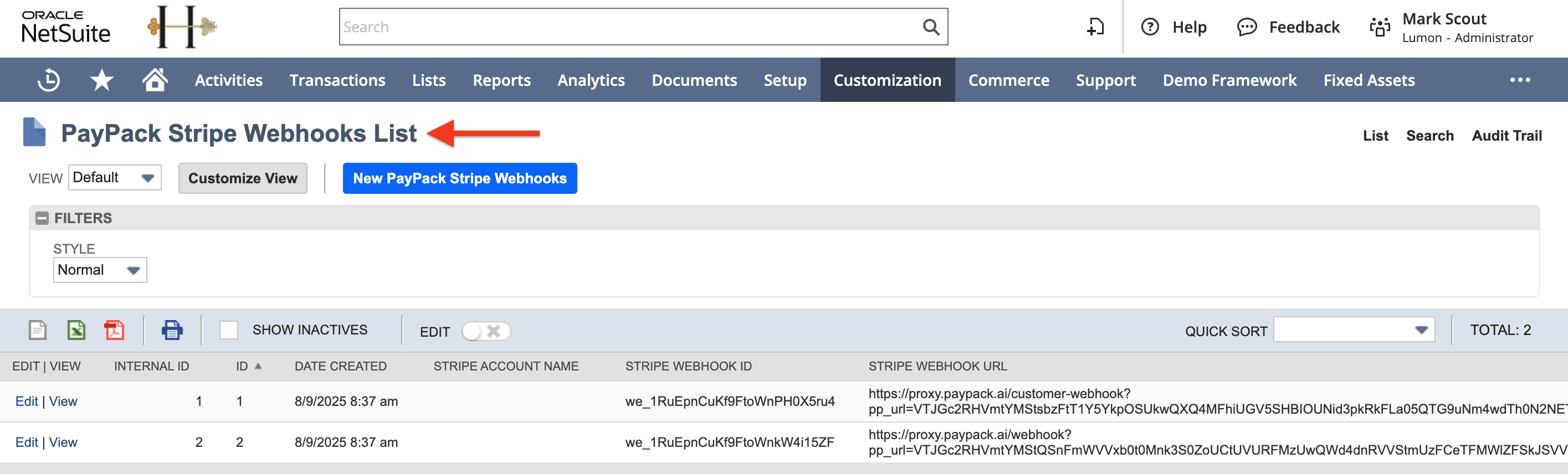Click Edit for internal ID 2 row

point(27,442)
